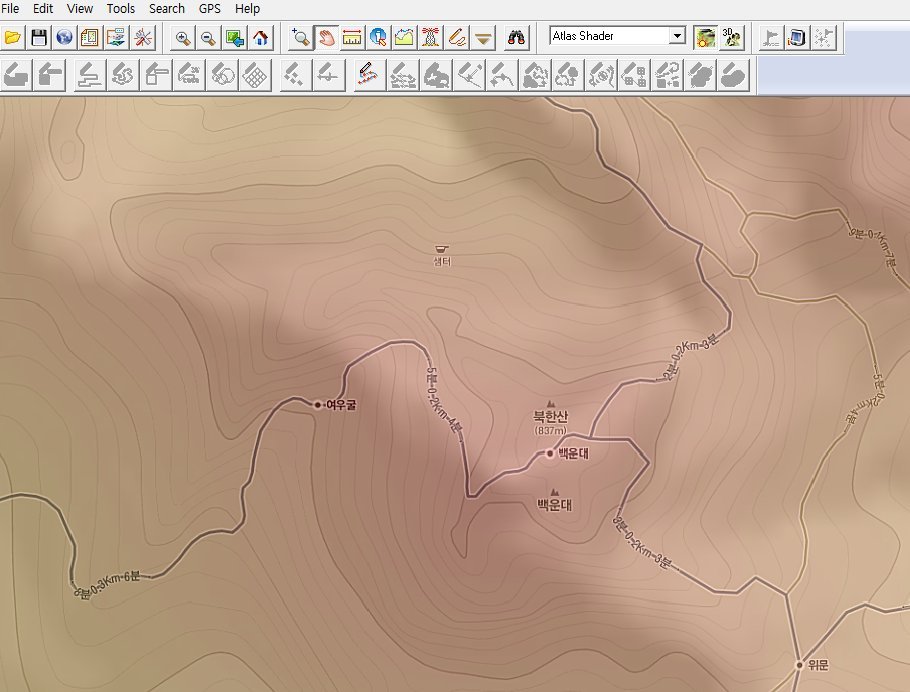Viewport: 910px width, 692px height.
Task: Select the Feature Info tool icon
Action: tap(378, 38)
